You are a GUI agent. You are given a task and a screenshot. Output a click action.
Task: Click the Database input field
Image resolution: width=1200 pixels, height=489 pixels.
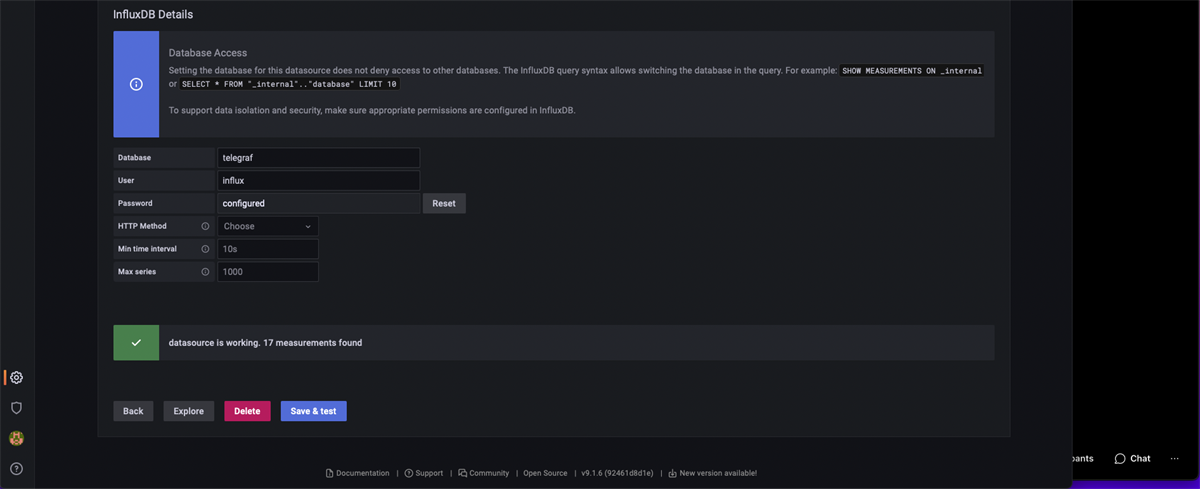(x=319, y=158)
